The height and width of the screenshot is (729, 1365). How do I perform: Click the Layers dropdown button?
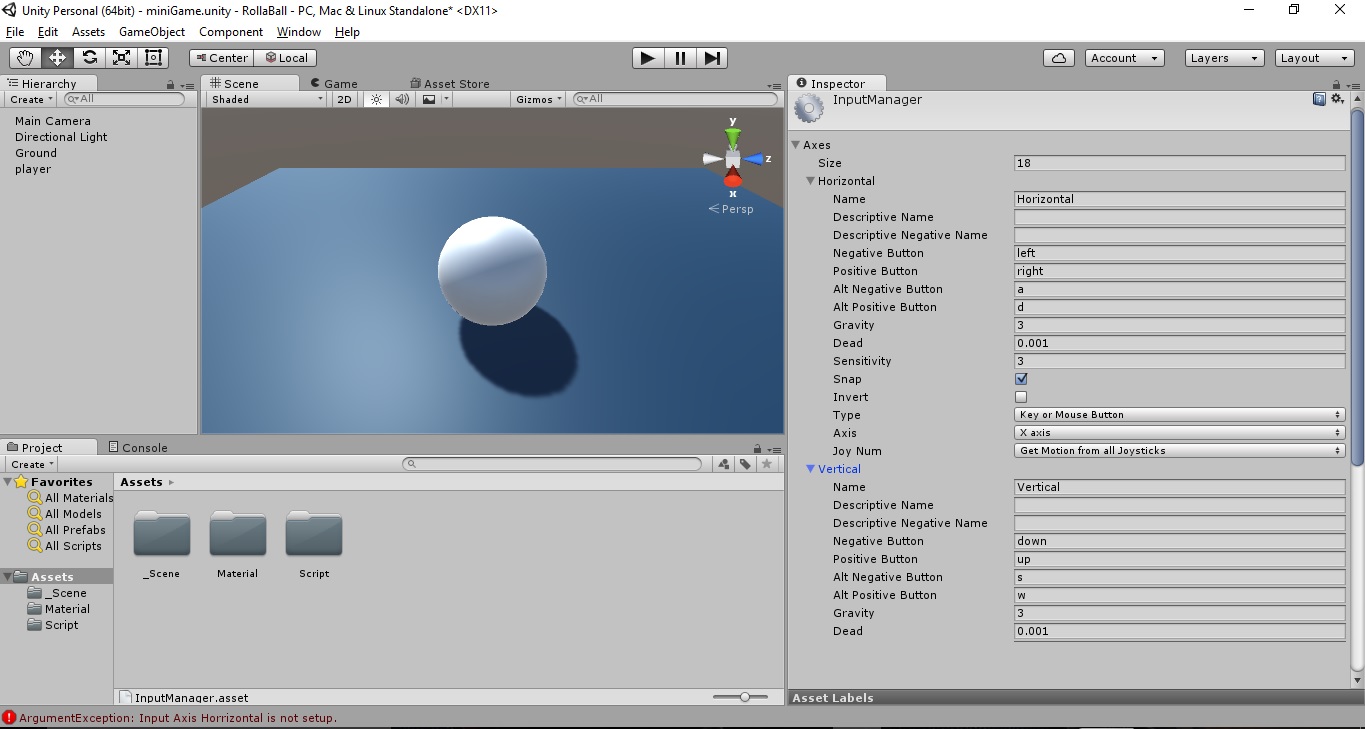point(1223,57)
